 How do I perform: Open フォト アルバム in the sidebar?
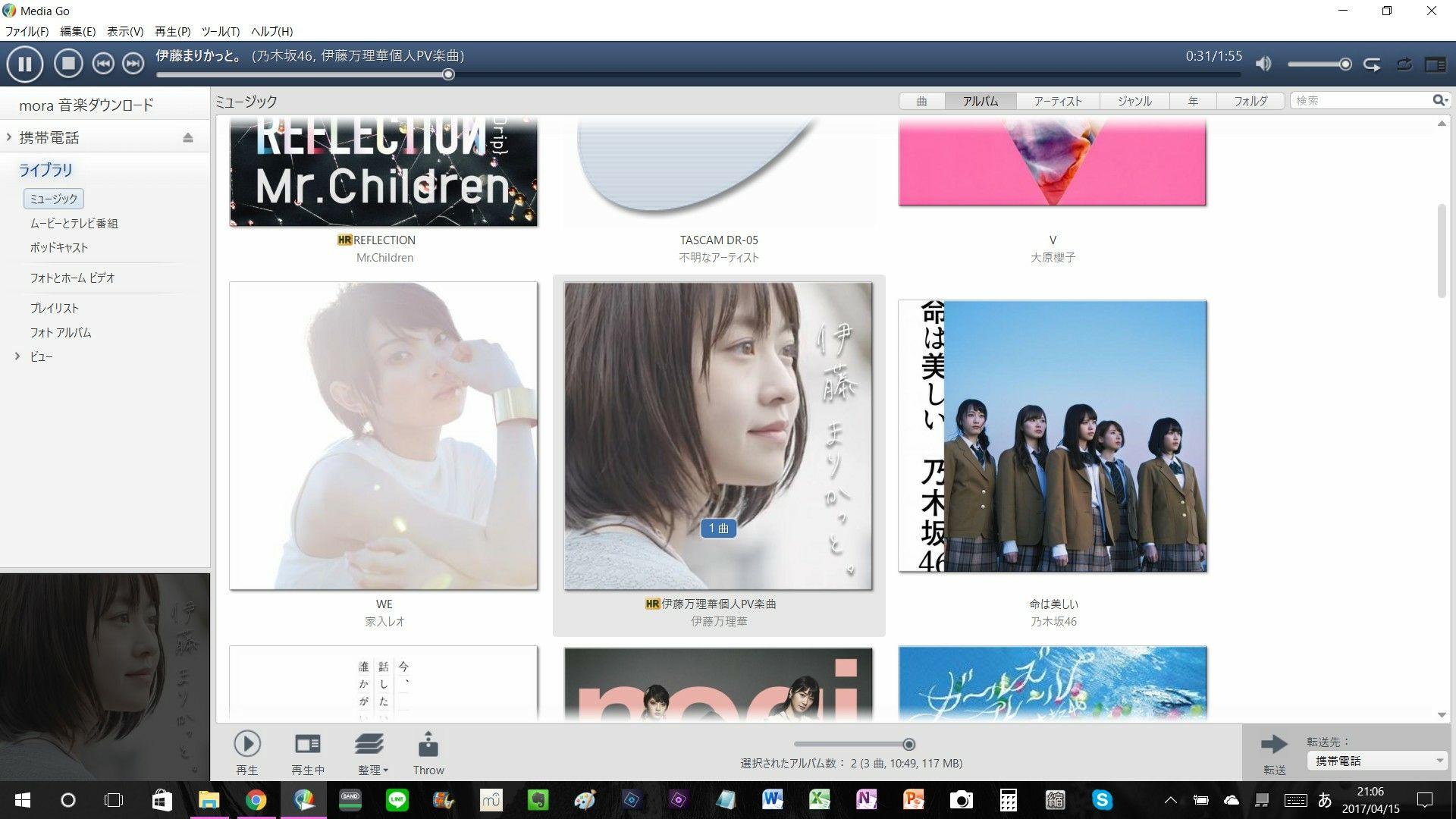click(61, 332)
